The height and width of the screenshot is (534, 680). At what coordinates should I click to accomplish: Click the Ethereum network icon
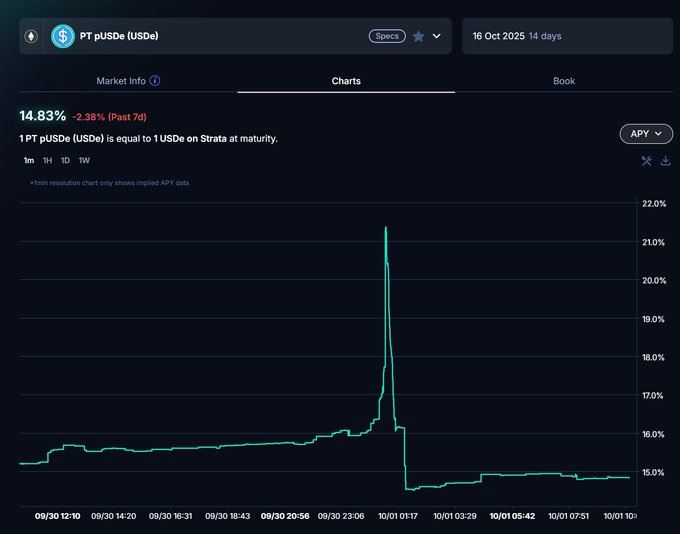coord(32,36)
